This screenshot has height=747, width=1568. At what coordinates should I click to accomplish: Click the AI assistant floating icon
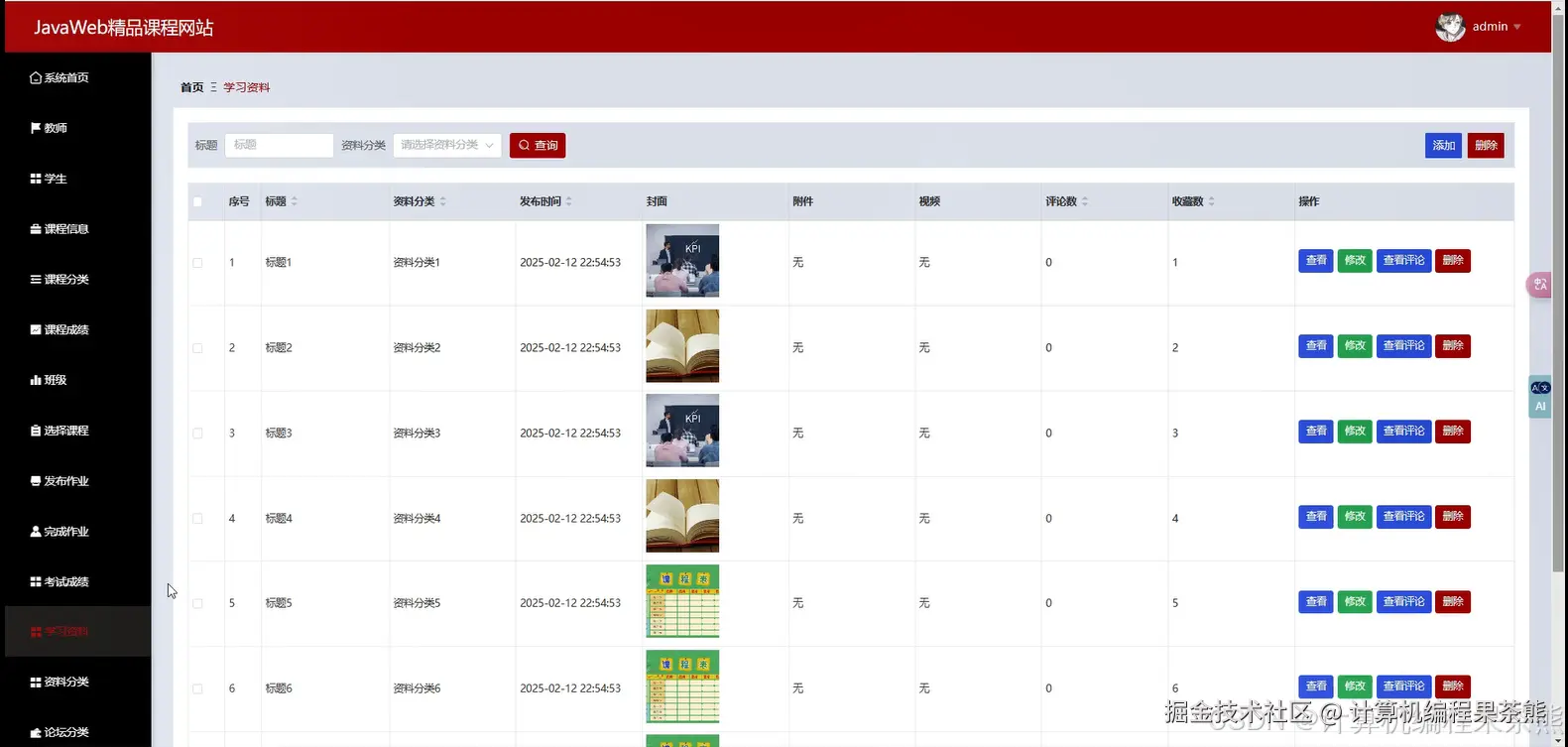1540,398
